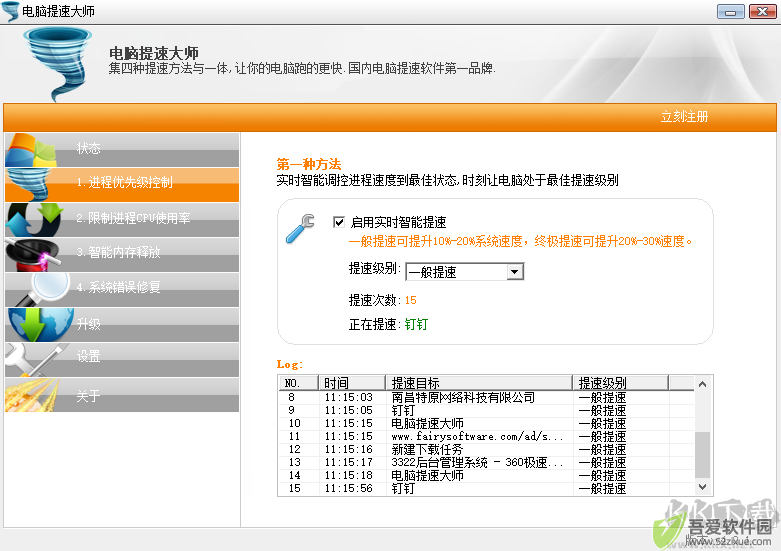Open 3. 智能内存释放 label
This screenshot has width=781, height=551.
119,253
